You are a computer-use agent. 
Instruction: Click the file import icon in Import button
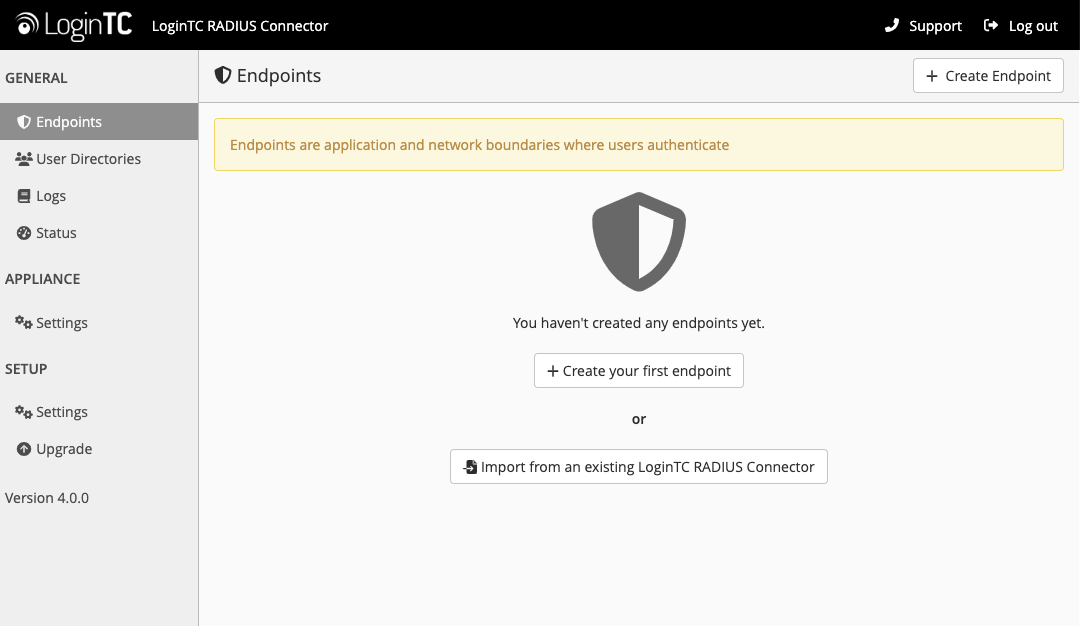point(470,467)
